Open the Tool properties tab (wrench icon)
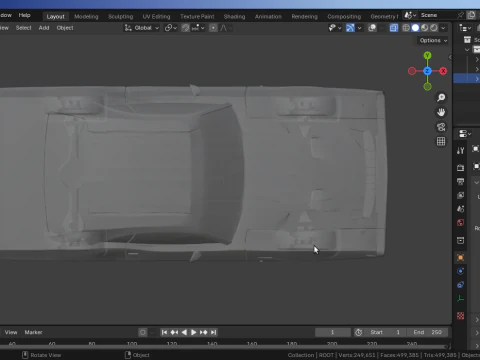The height and width of the screenshot is (360, 480). (460, 150)
